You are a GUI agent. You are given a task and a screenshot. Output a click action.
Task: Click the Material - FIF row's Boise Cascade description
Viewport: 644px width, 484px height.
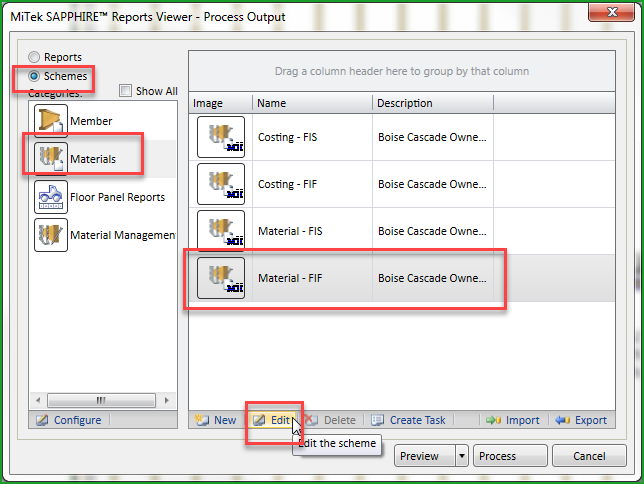coord(432,278)
